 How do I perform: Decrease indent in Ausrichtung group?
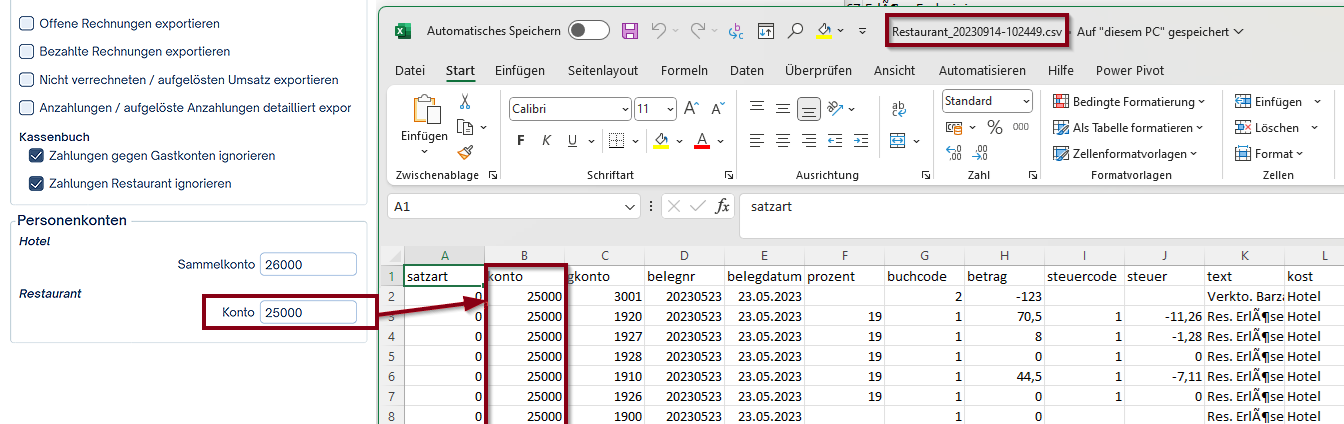835,140
